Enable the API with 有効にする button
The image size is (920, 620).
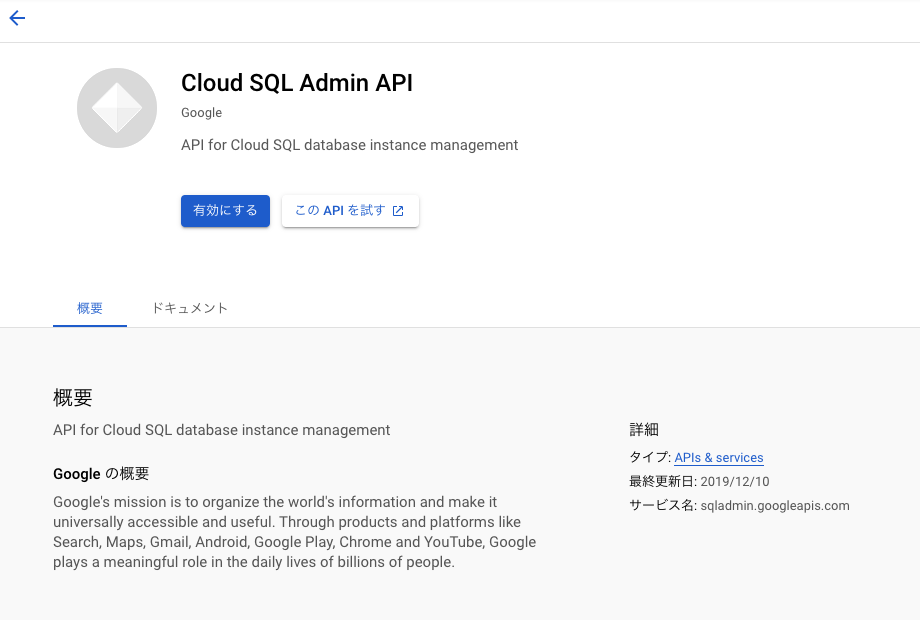coord(225,211)
